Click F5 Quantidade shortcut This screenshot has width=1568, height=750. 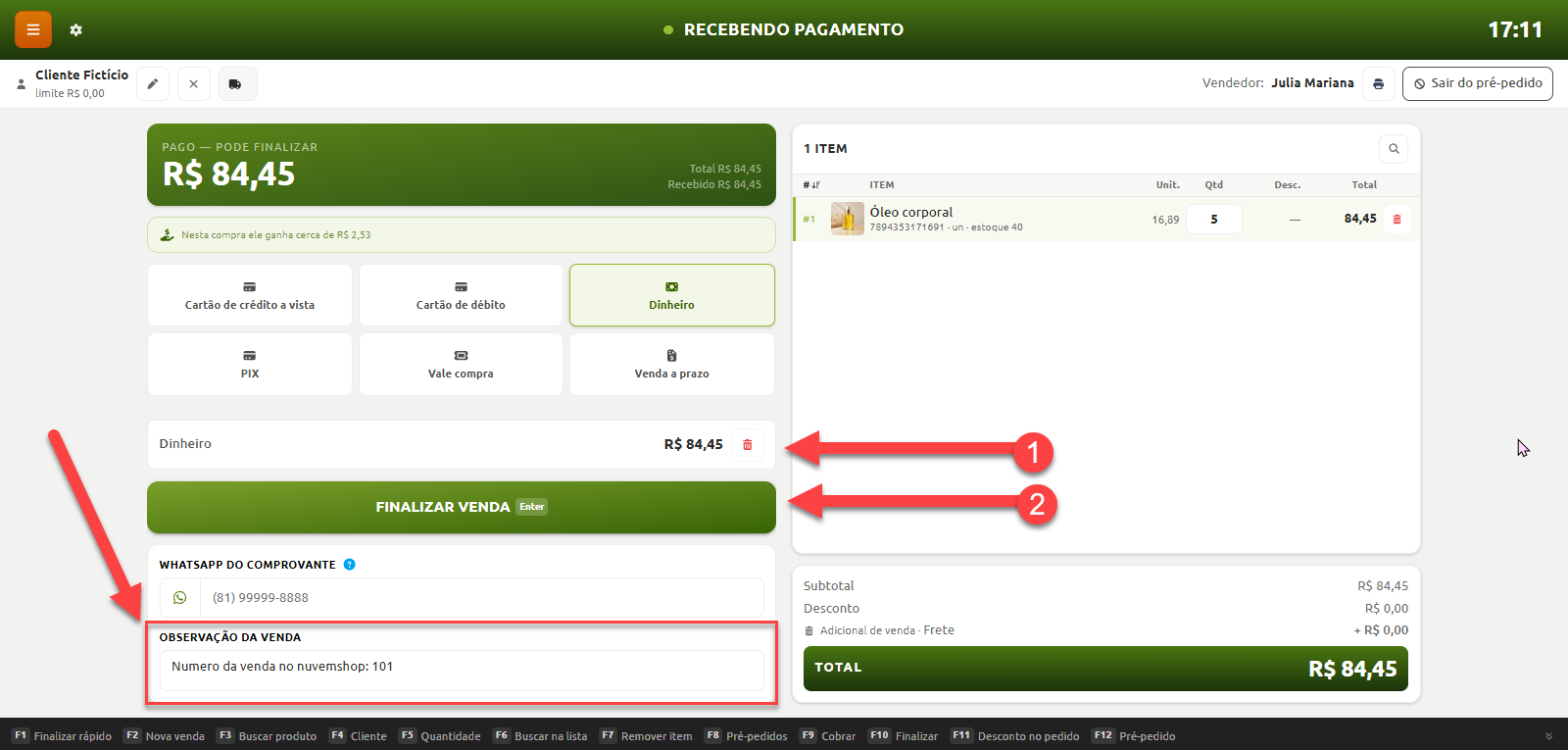coord(440,736)
